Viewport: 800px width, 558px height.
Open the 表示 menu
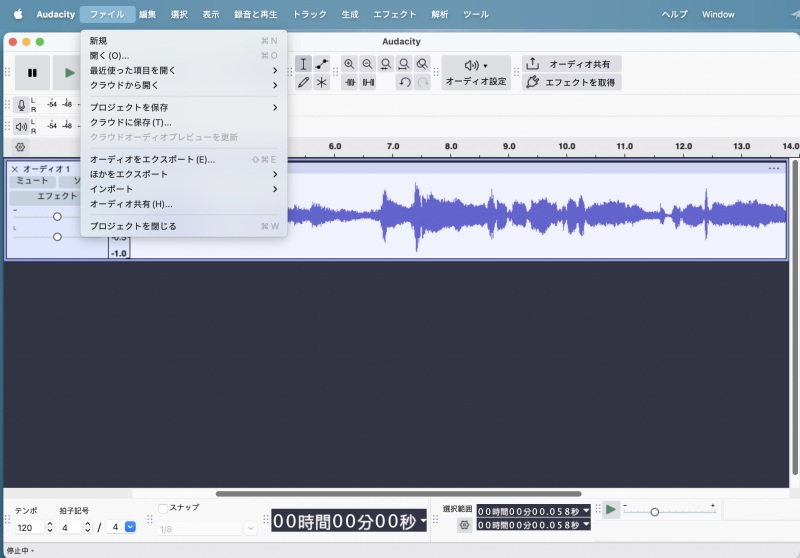211,14
